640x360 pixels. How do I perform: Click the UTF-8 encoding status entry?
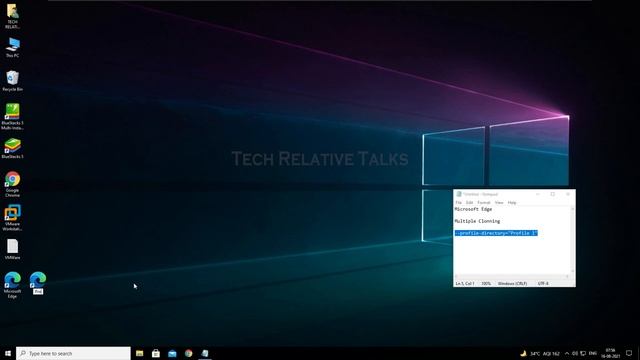[543, 283]
